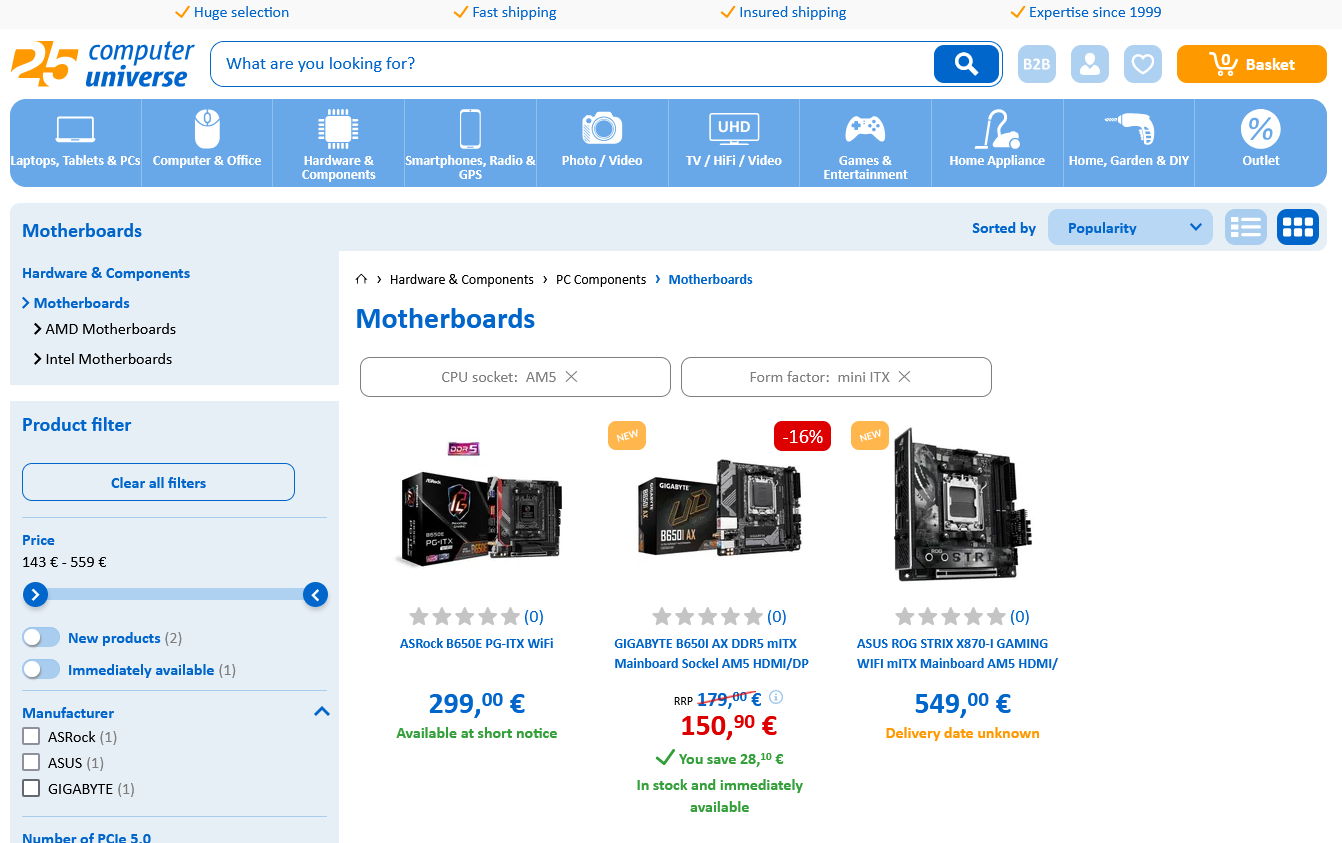Viewport: 1342px width, 843px height.
Task: Open Laptops, Tablets & PCs category
Action: (76, 143)
